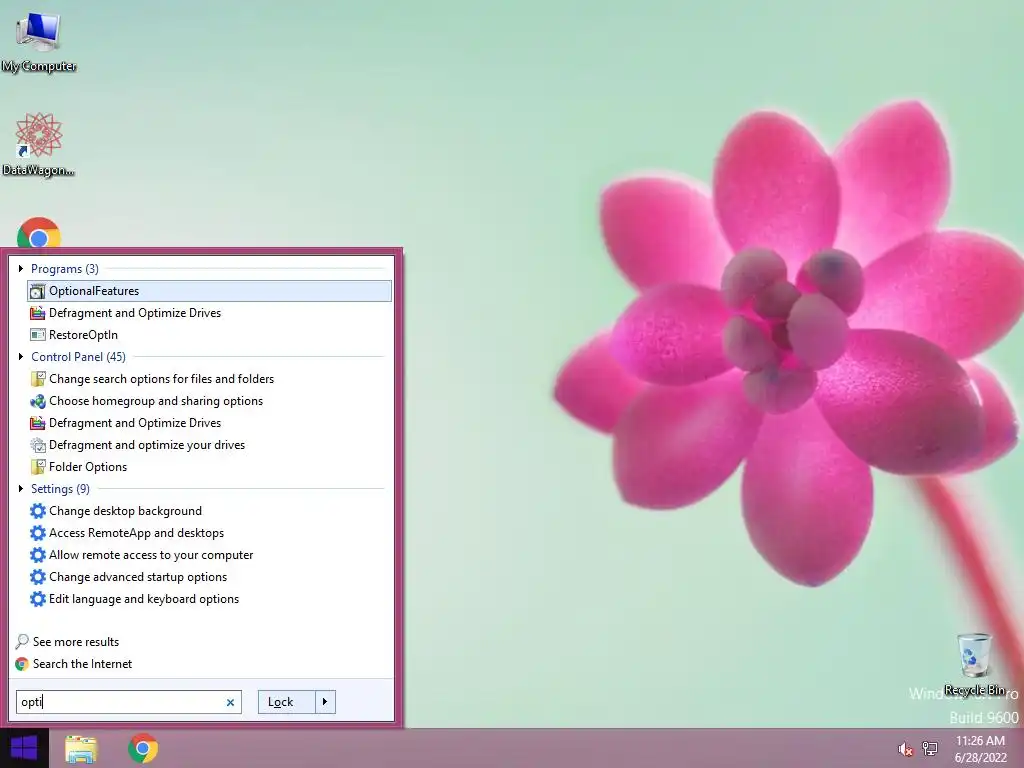This screenshot has height=768, width=1024.
Task: Collapse the Control Panel (45) group
Action: 21,357
